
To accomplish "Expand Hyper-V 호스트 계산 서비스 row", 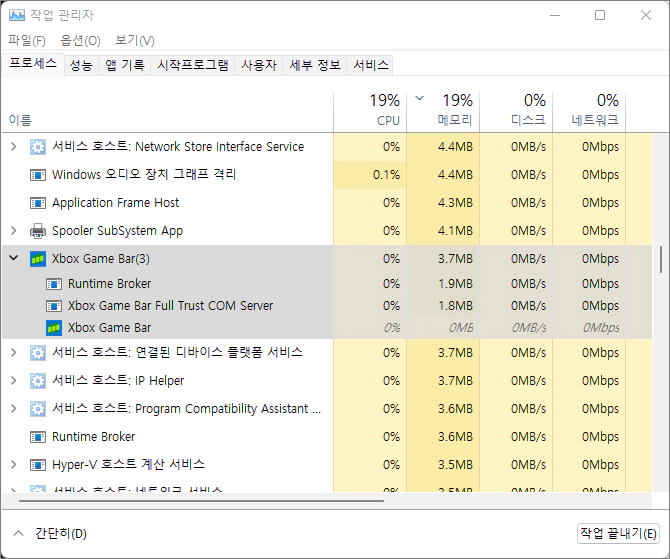I will pyautogui.click(x=14, y=465).
